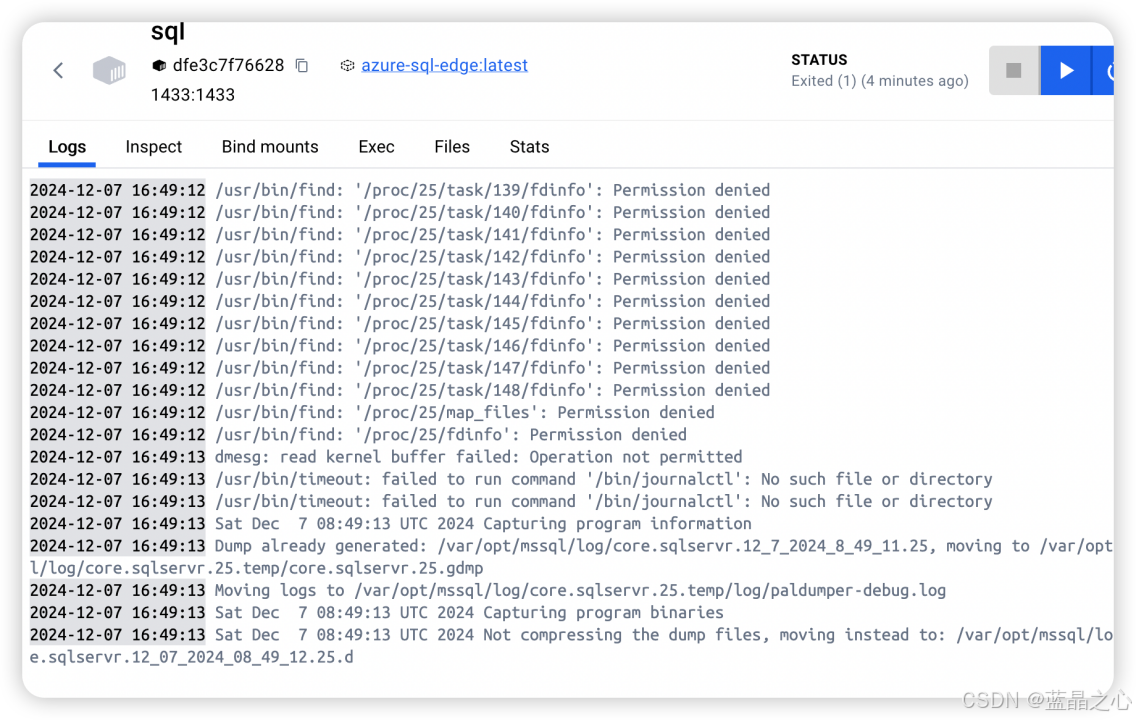Open the azure-sql-edge:latest image link

click(x=444, y=65)
